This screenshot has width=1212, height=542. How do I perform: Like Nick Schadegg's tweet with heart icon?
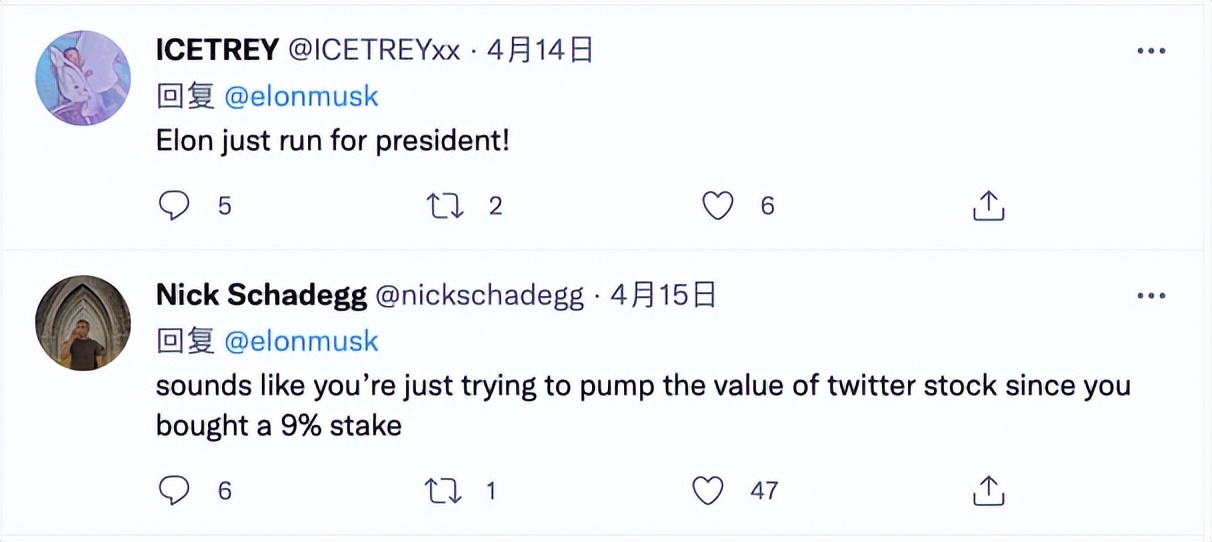coord(708,490)
